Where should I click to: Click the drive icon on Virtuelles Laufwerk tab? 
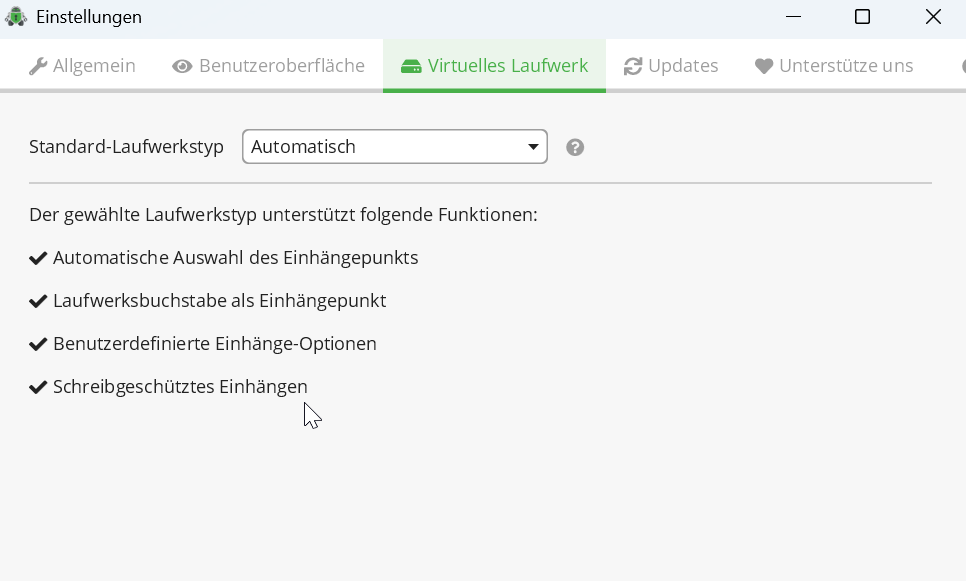[411, 65]
